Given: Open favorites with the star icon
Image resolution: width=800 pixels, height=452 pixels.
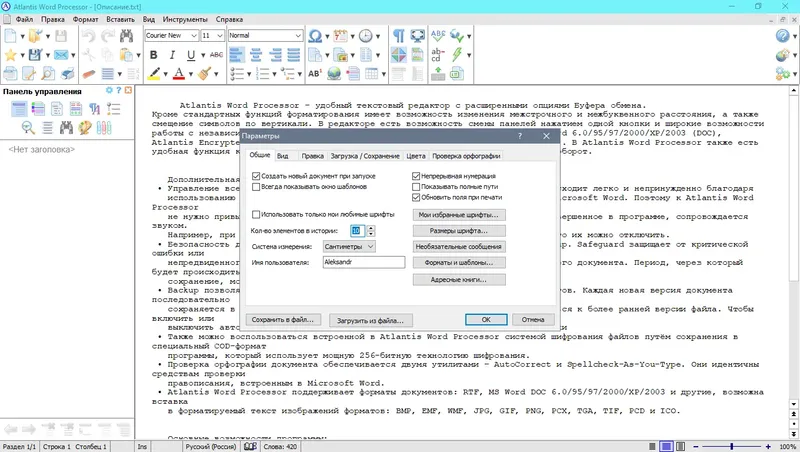Looking at the screenshot, I should pos(10,55).
